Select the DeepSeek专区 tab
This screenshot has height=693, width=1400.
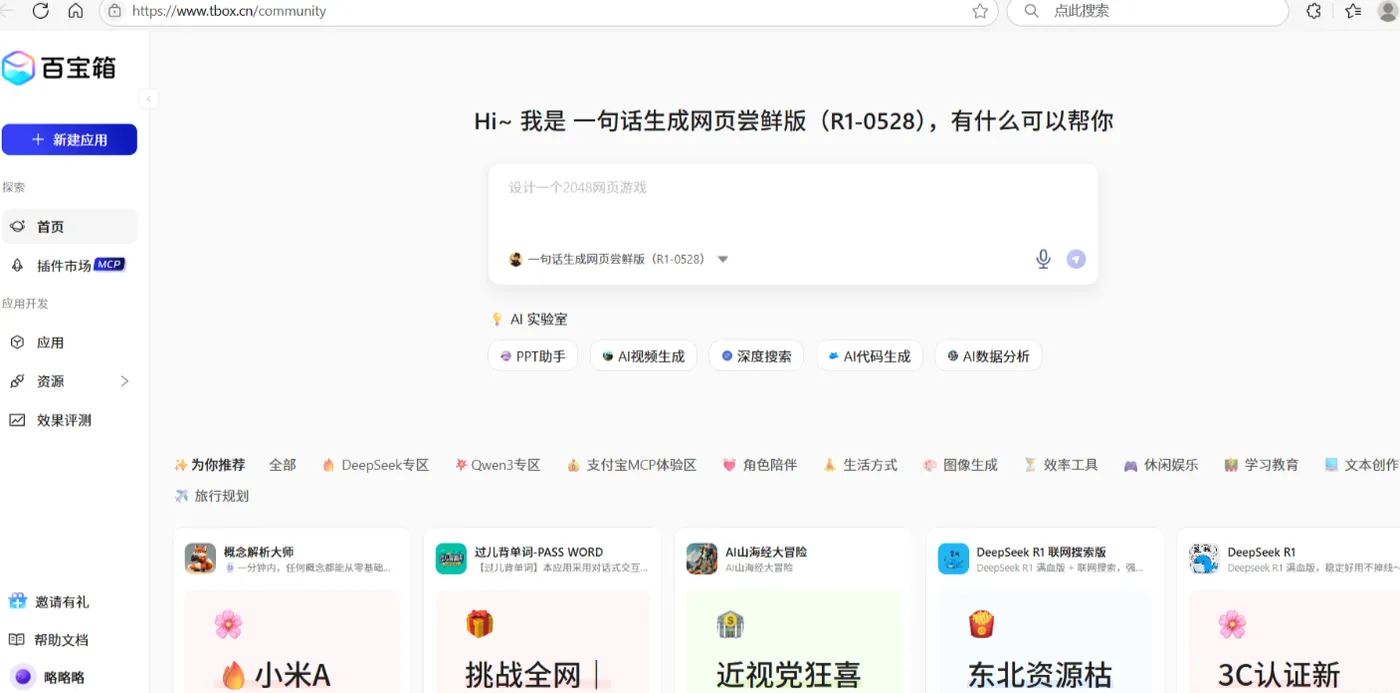(x=375, y=465)
